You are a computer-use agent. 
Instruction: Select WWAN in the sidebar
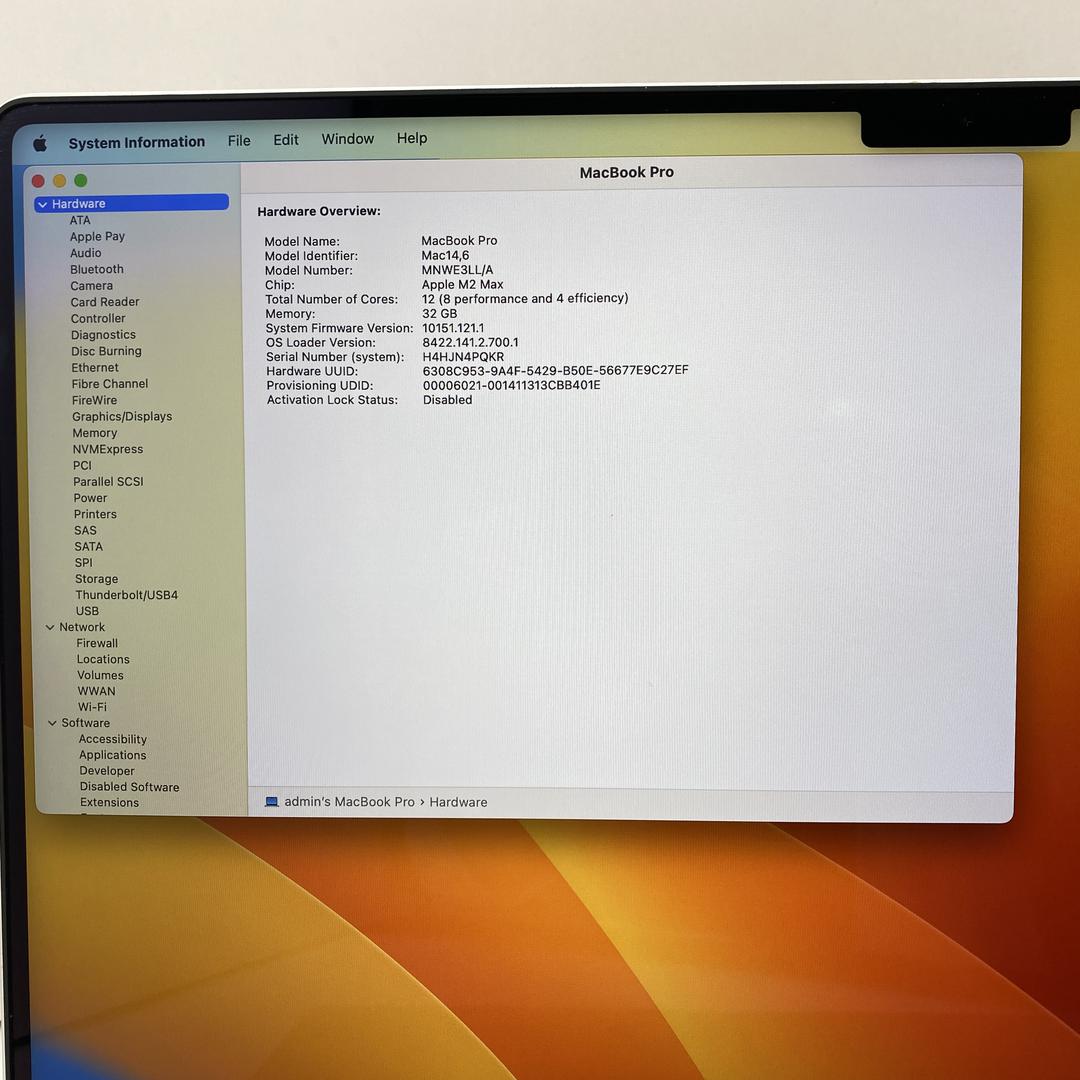click(96, 692)
